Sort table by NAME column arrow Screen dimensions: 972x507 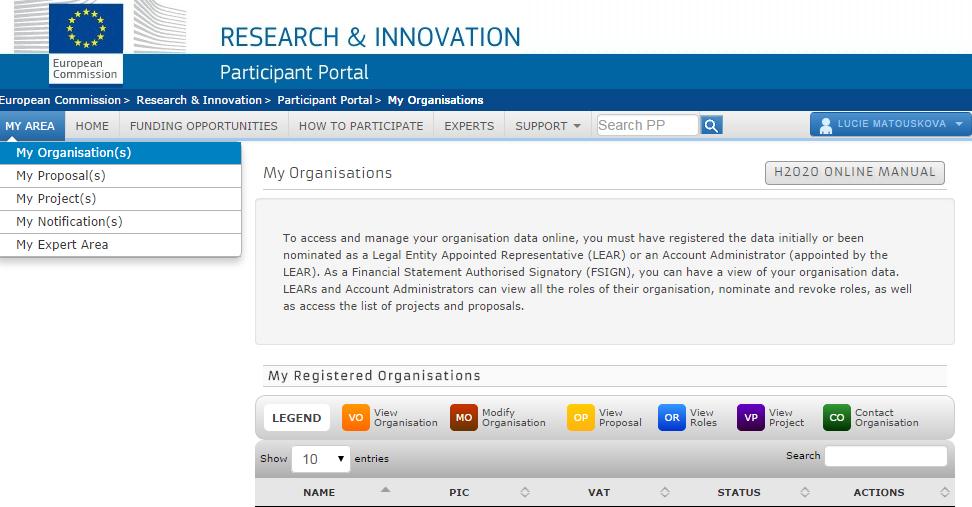pos(385,490)
